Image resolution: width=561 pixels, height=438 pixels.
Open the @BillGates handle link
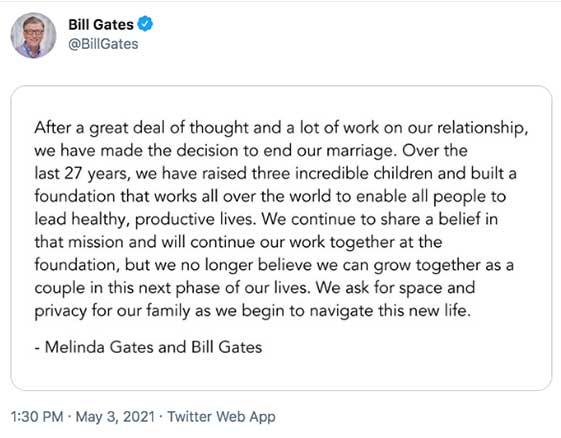(x=103, y=44)
